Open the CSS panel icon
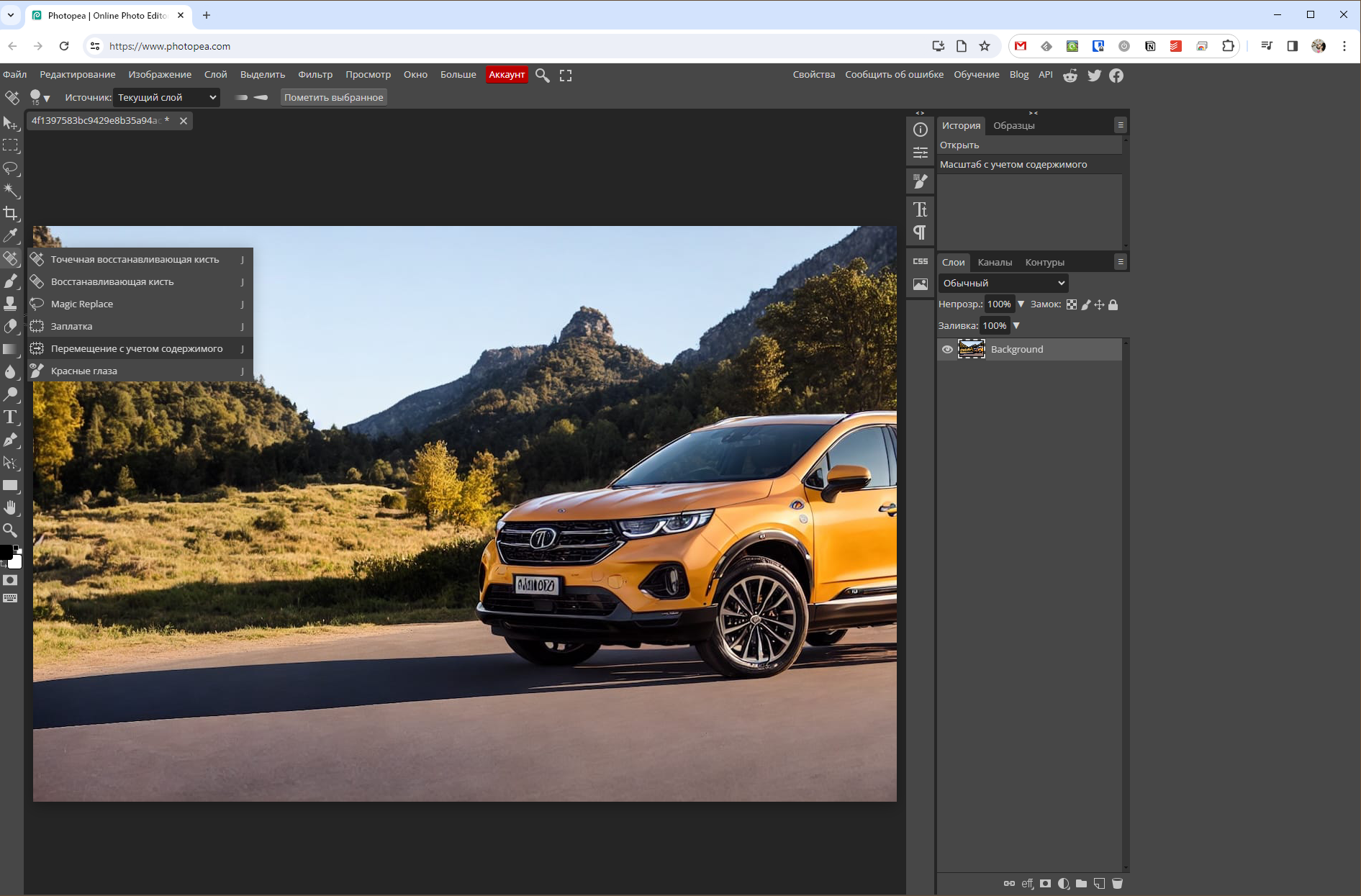Screen dimensions: 1361x896 tap(921, 261)
